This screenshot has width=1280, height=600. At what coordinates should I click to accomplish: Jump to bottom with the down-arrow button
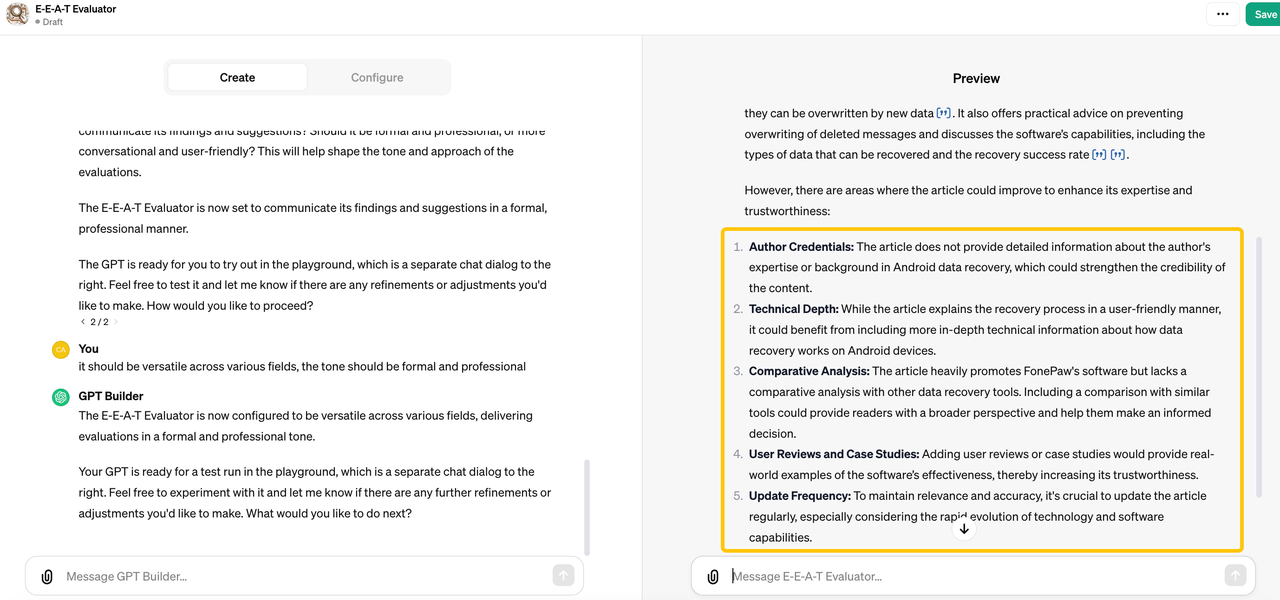click(964, 529)
